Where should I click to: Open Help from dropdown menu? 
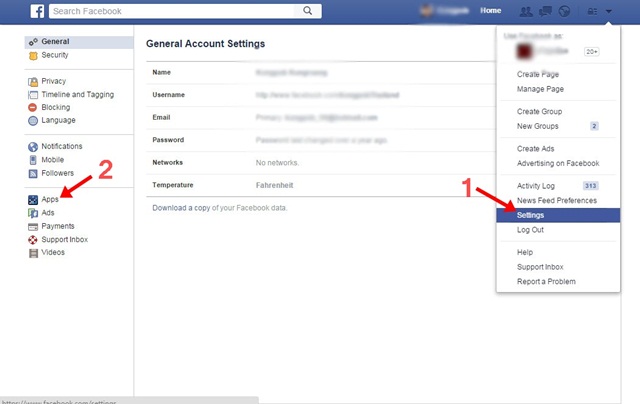click(x=525, y=252)
